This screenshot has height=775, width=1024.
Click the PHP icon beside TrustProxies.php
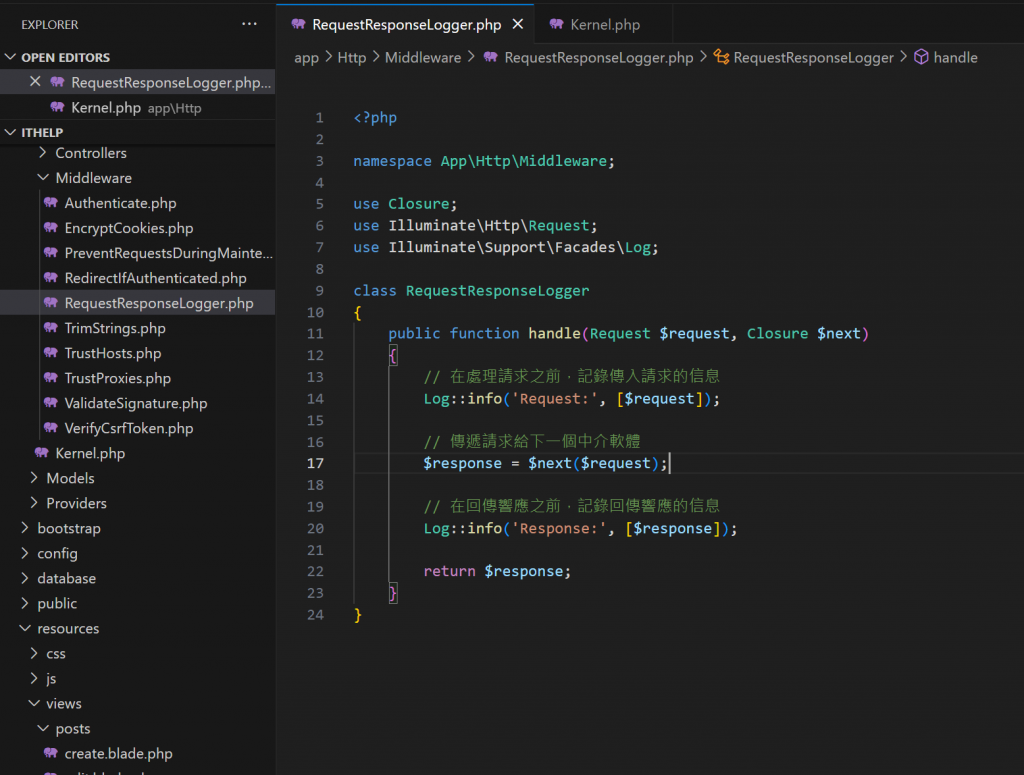click(x=51, y=377)
